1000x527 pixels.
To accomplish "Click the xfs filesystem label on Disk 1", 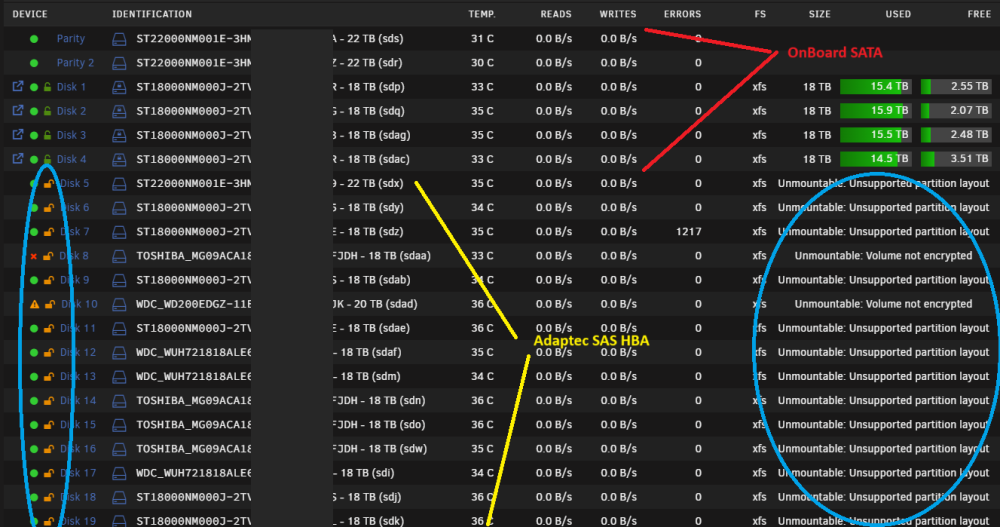I will (759, 87).
